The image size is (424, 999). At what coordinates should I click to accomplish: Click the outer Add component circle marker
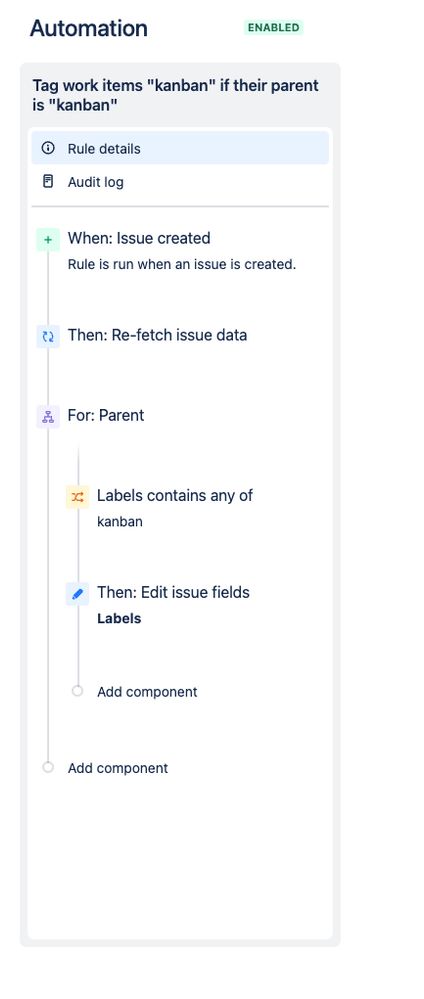coord(48,767)
